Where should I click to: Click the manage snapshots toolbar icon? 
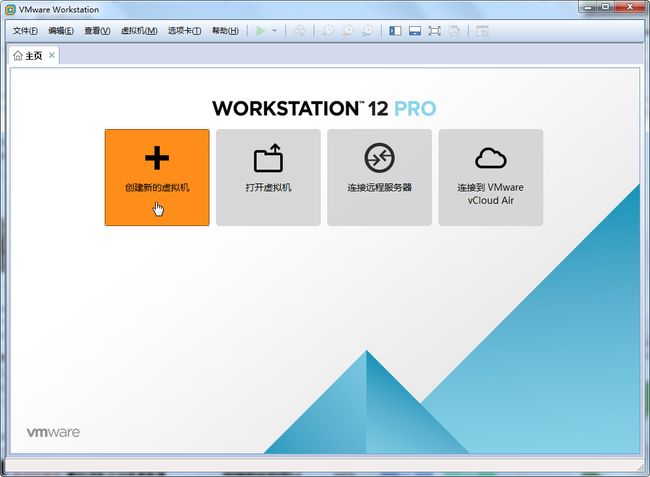tap(367, 31)
